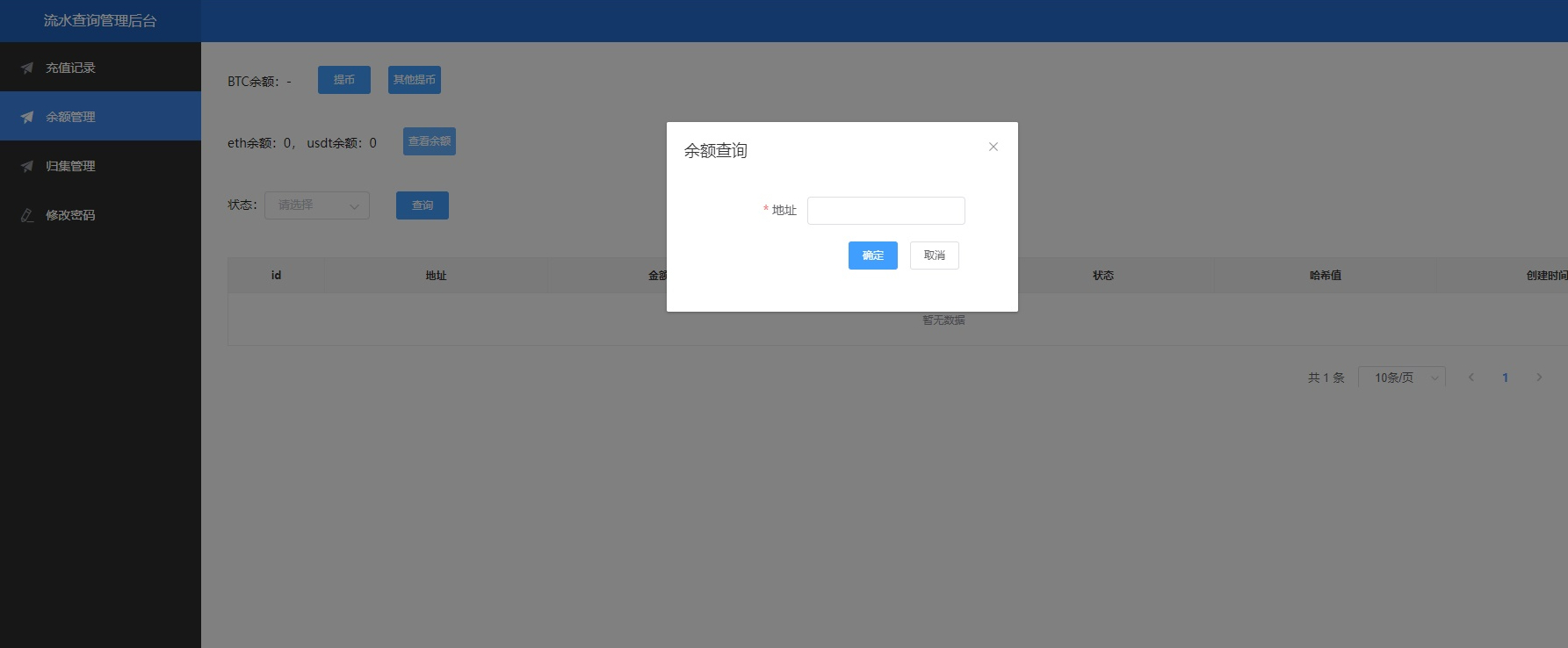Click the paper plane icon beside 余额管理
This screenshot has height=648, width=1568.
(27, 117)
